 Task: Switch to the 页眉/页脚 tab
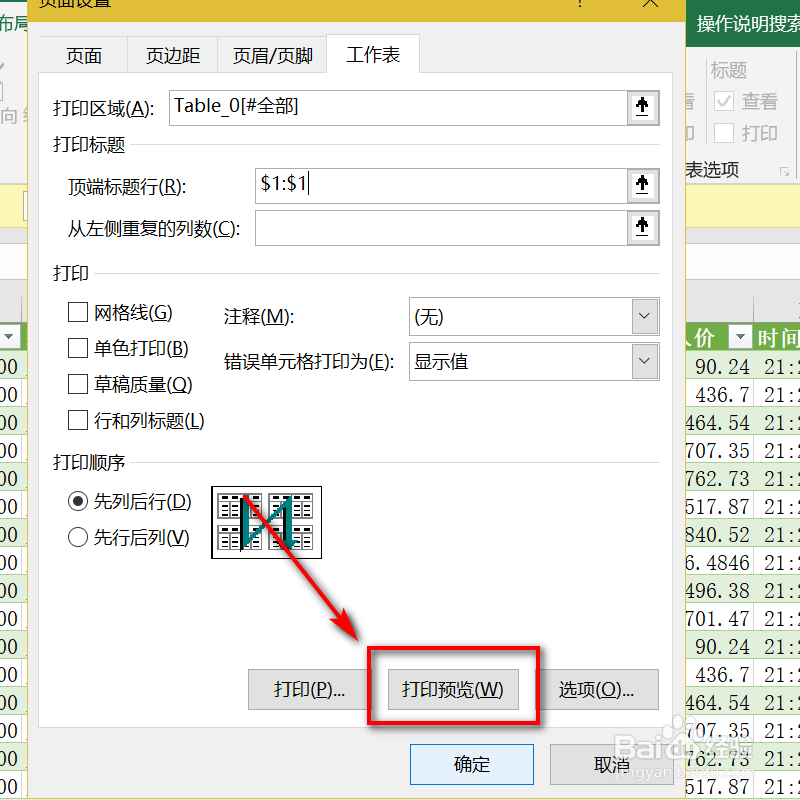tap(272, 55)
